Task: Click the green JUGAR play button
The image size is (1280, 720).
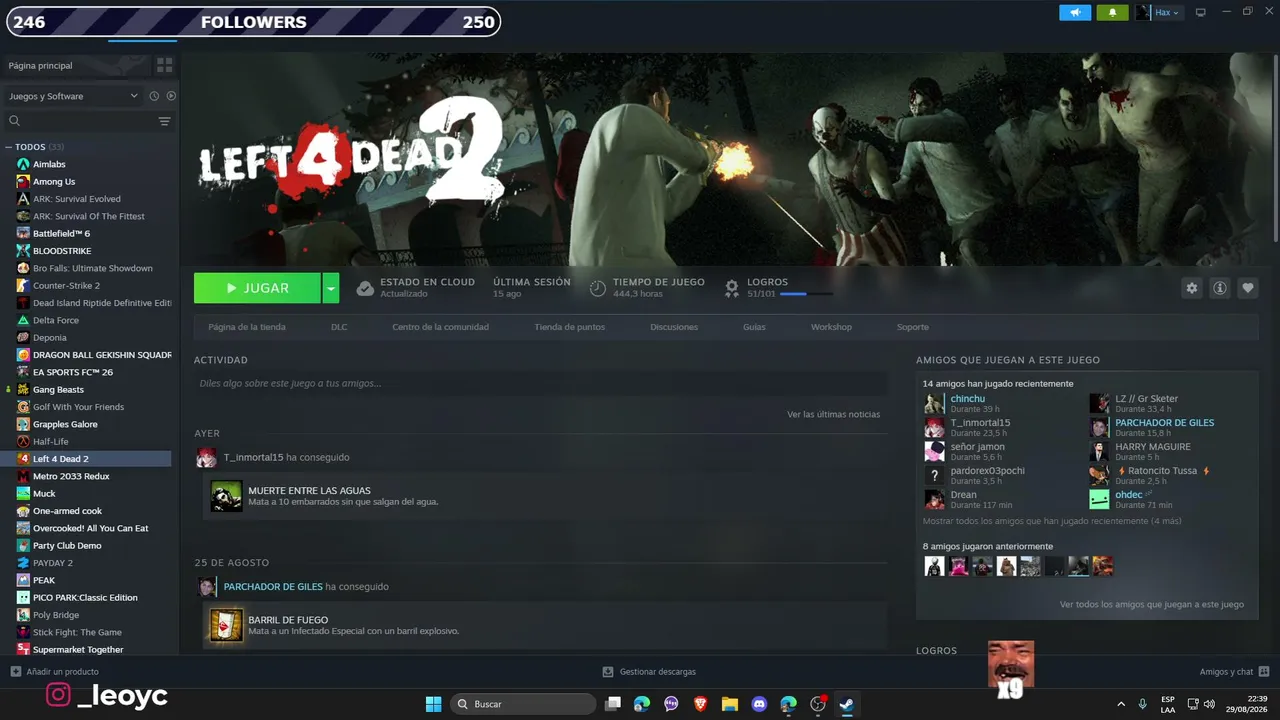Action: 257,288
